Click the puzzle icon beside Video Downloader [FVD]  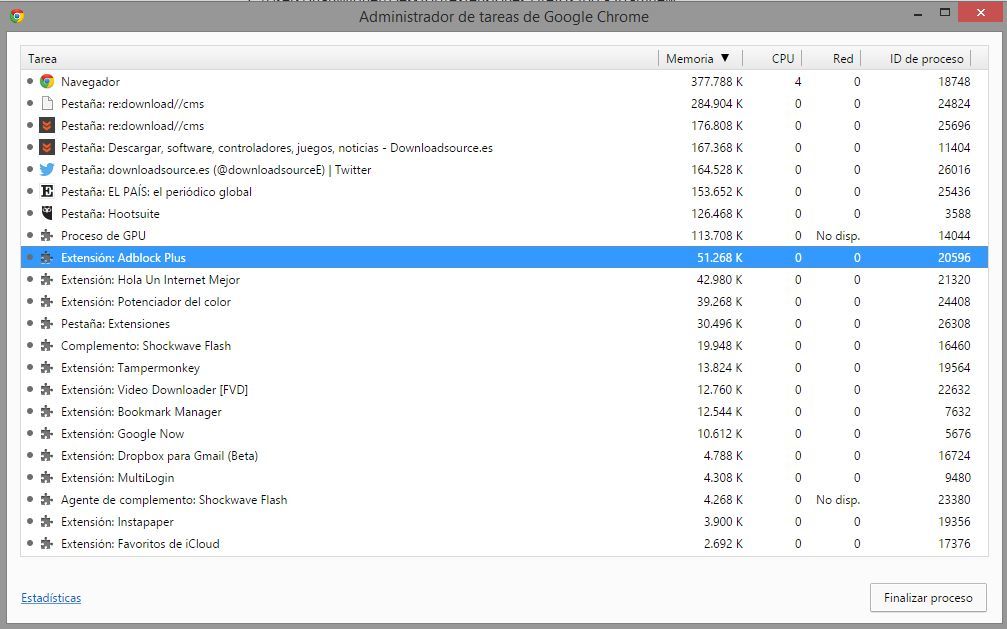click(x=47, y=389)
